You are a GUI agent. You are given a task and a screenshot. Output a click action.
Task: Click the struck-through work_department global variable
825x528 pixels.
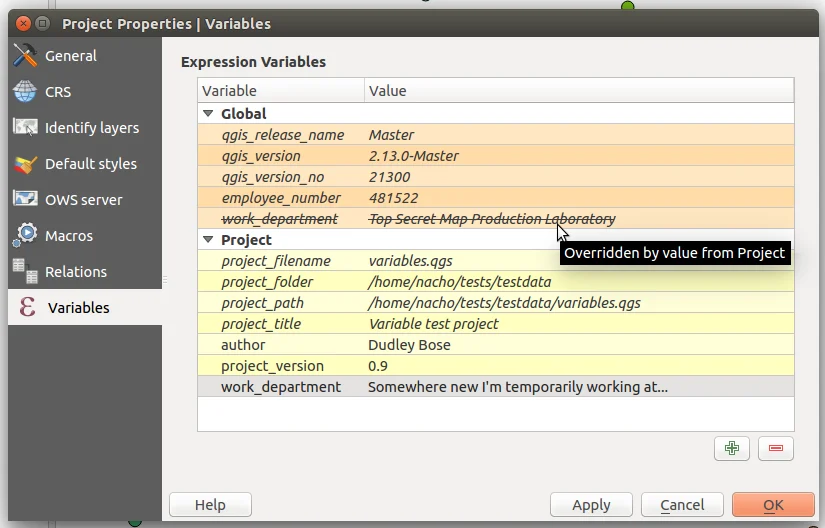279,219
